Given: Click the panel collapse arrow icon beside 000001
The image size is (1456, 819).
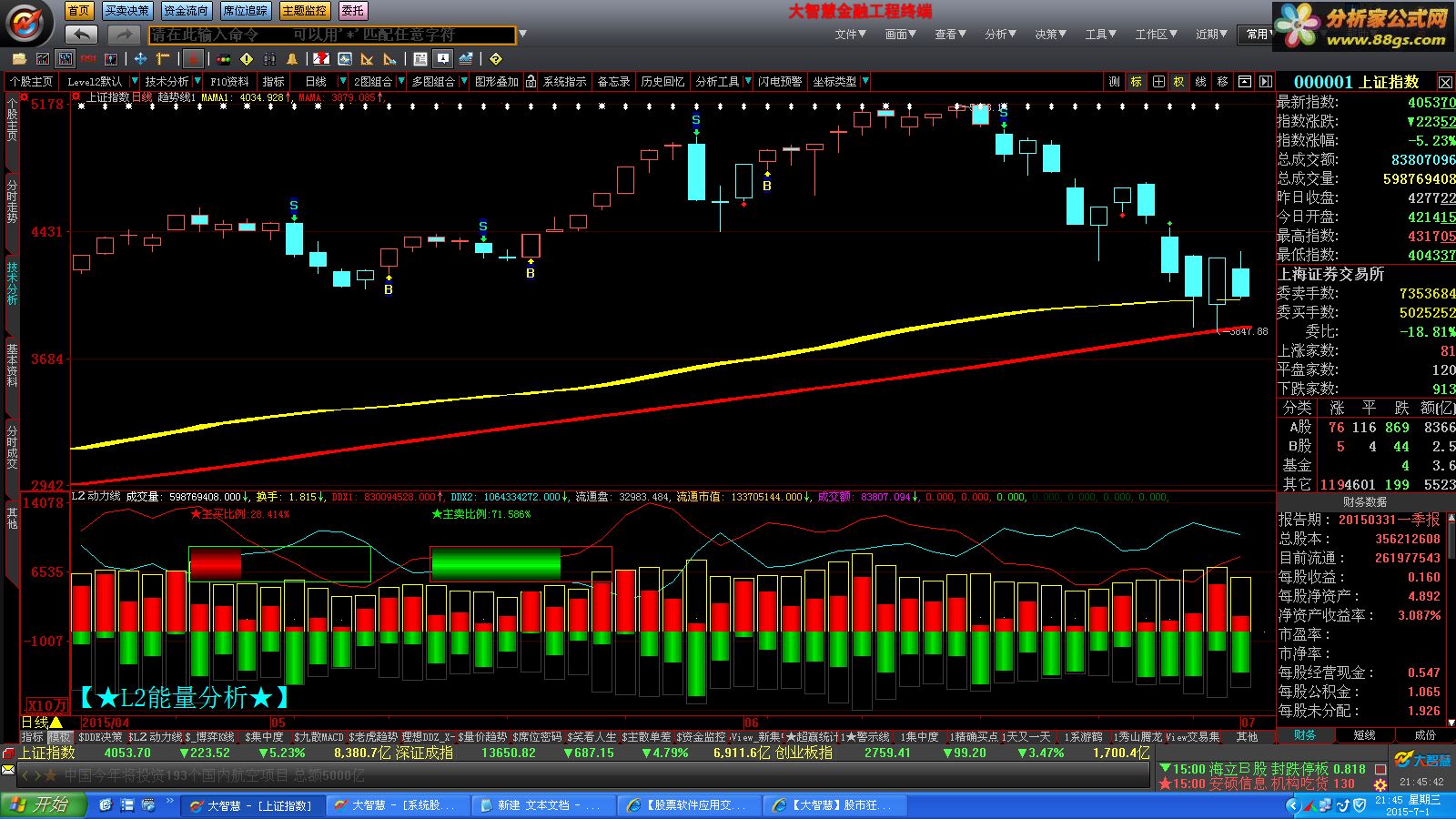Looking at the screenshot, I should (x=1266, y=82).
